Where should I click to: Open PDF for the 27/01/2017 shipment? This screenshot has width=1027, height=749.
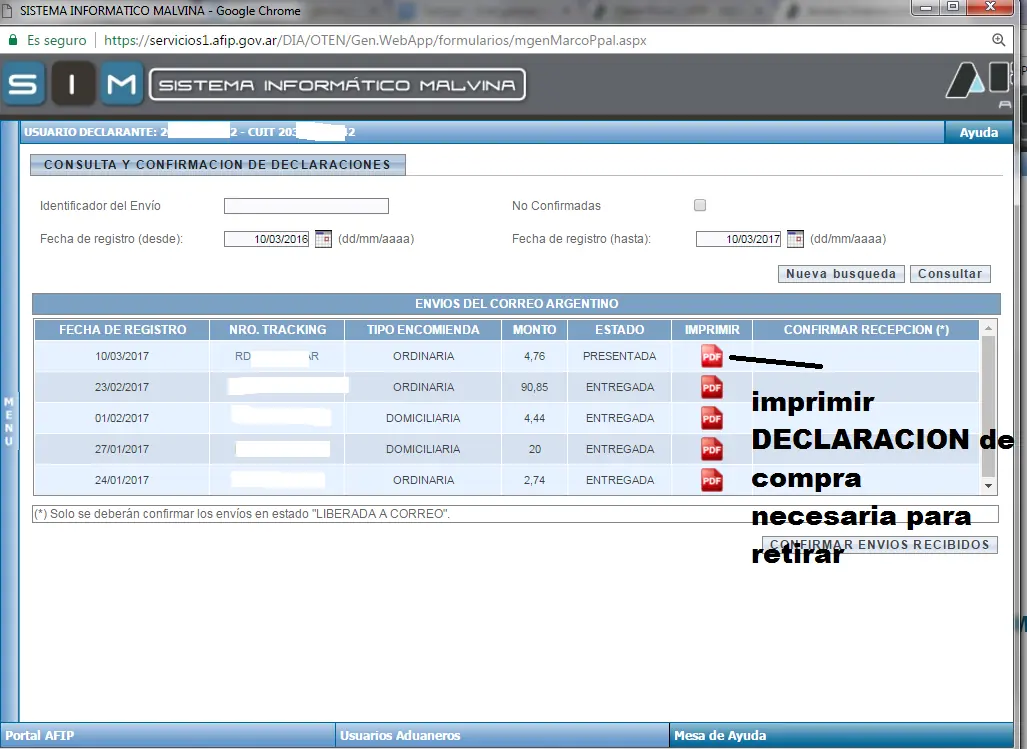click(712, 449)
